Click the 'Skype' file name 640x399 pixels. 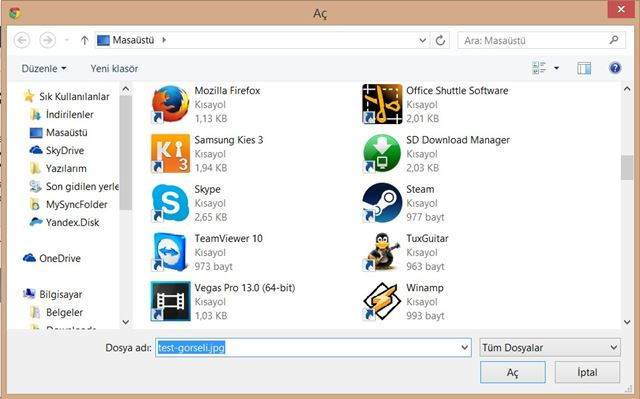click(x=207, y=189)
